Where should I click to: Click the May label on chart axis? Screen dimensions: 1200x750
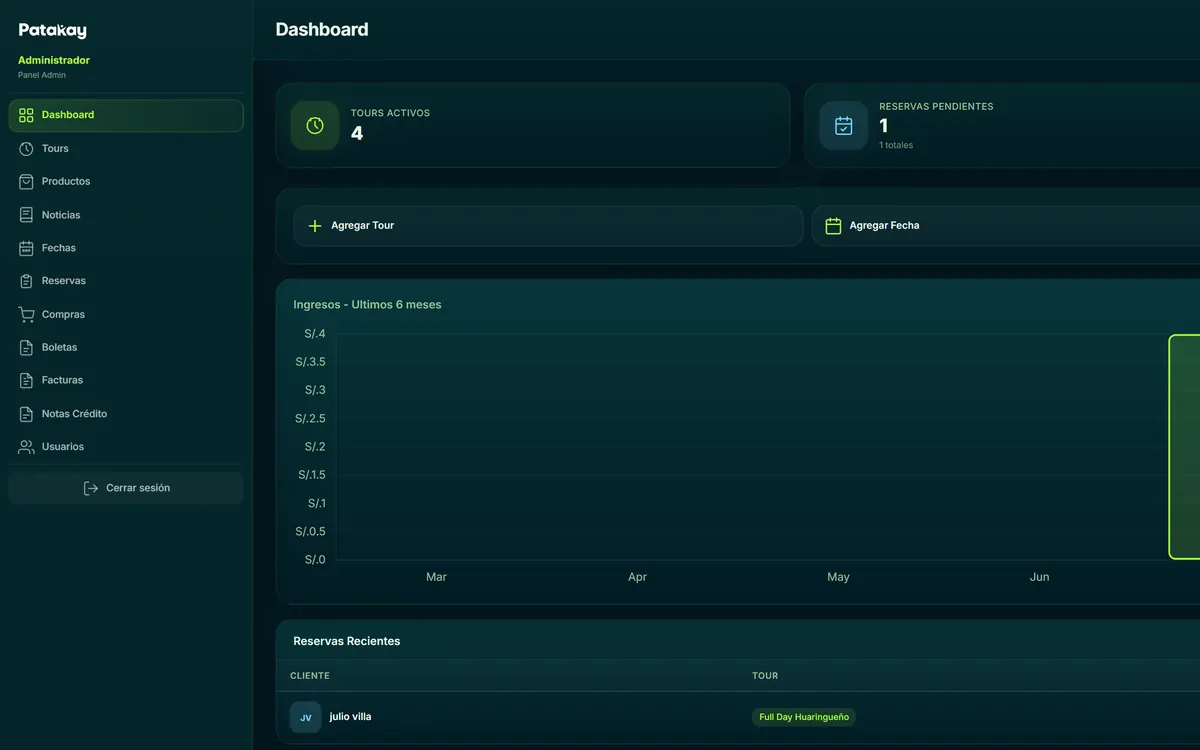(x=838, y=577)
